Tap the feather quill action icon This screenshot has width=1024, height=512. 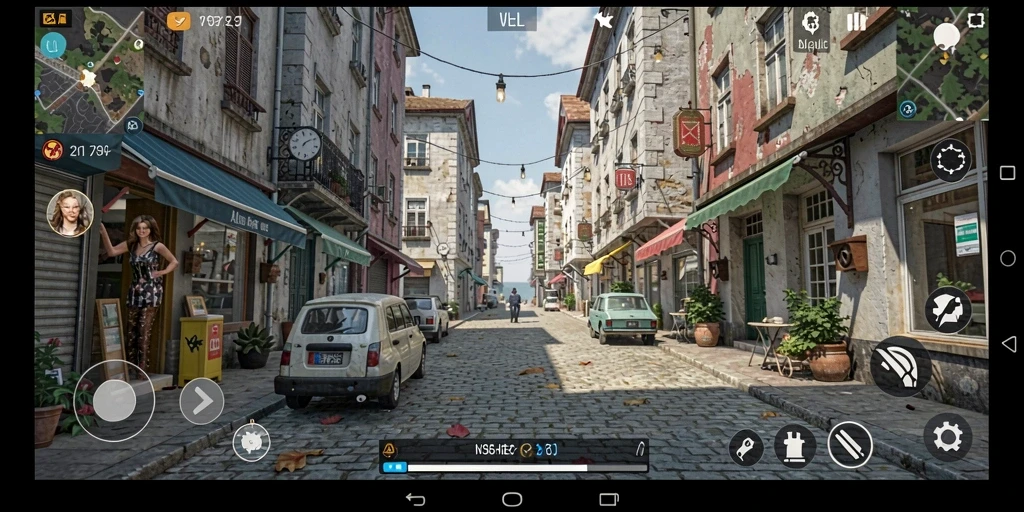tap(948, 310)
